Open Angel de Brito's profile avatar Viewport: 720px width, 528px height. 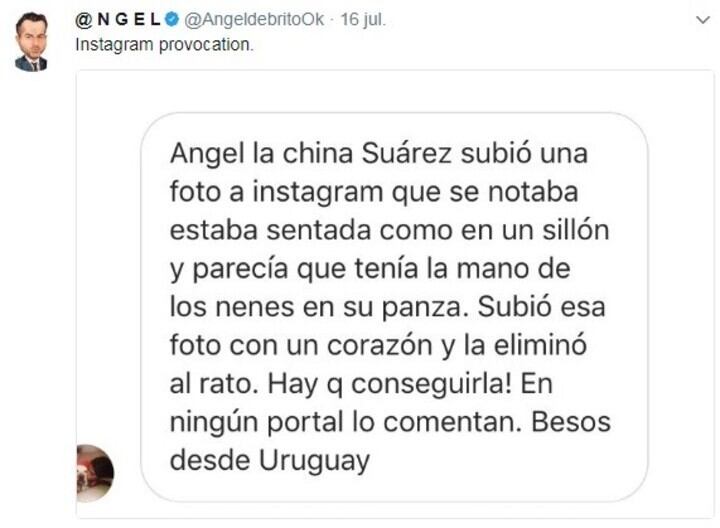31,42
